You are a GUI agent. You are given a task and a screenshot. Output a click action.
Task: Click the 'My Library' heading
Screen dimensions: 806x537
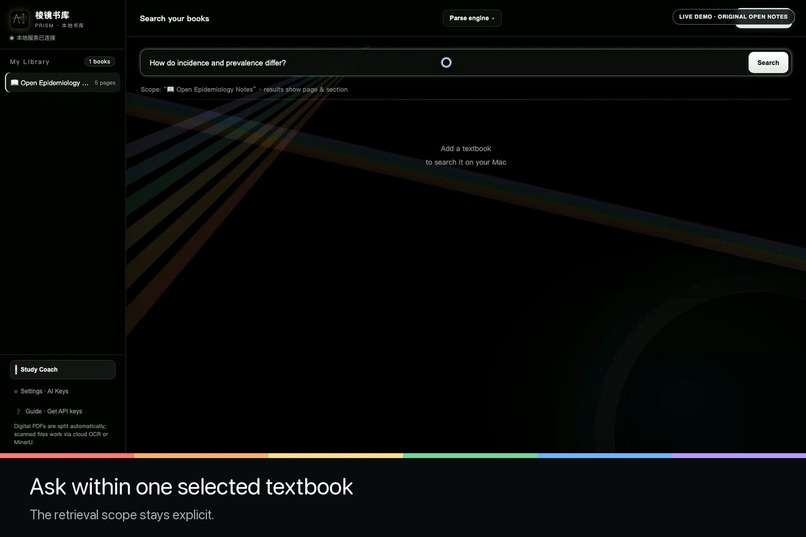pyautogui.click(x=30, y=62)
